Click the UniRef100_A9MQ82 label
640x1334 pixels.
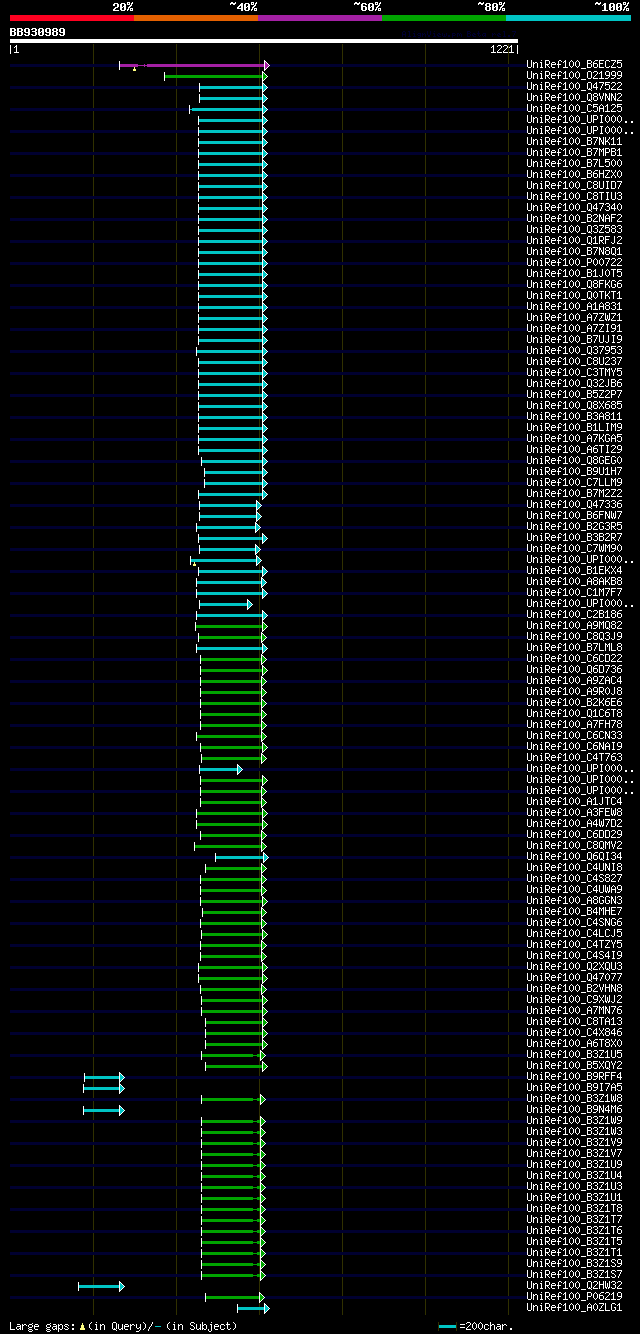pyautogui.click(x=576, y=625)
